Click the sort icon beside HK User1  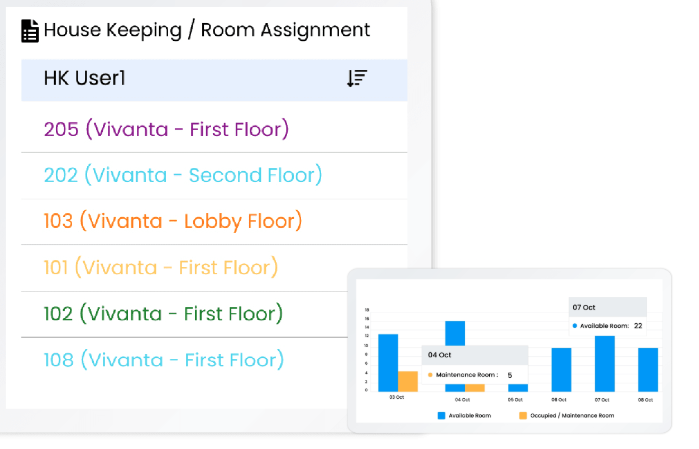pyautogui.click(x=357, y=78)
